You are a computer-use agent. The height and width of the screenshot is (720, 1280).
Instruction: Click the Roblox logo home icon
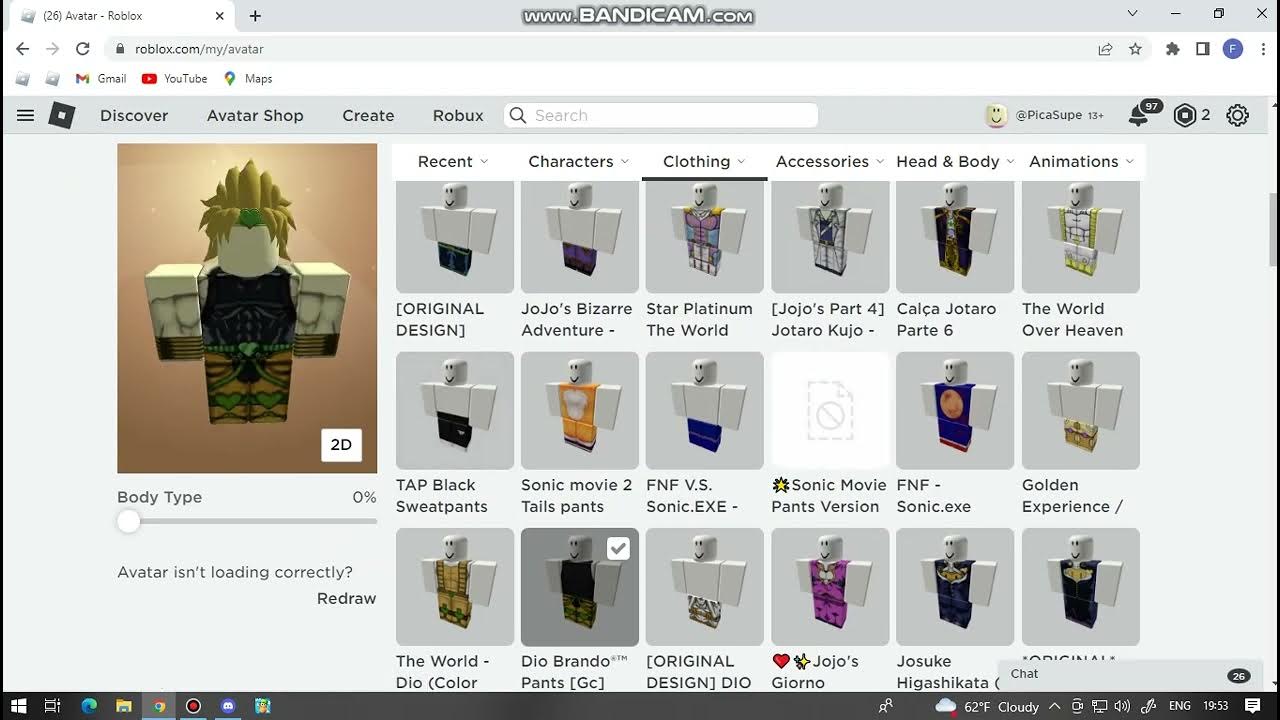62,116
